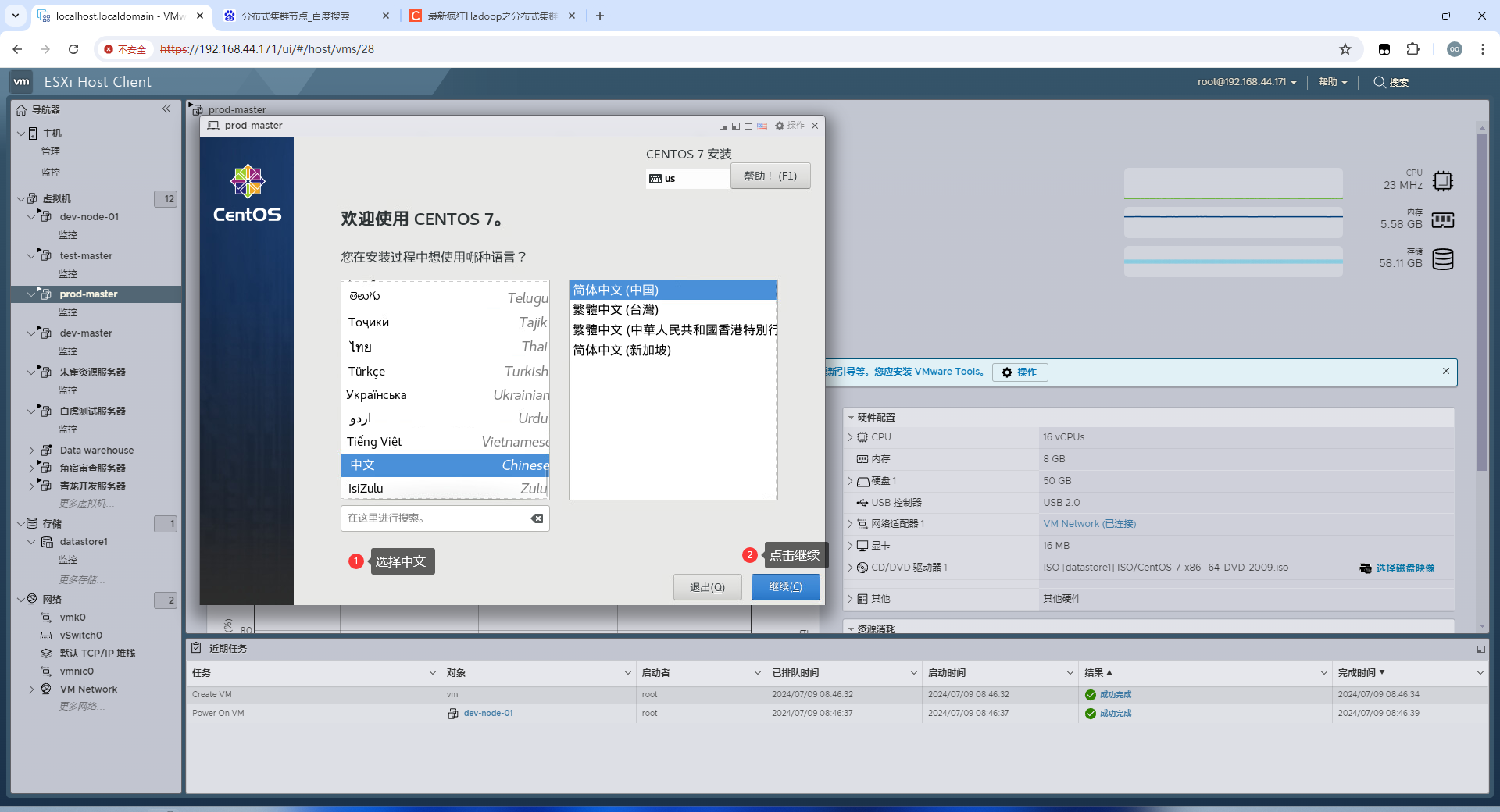Open the root@192.168.44.171 user dropdown
The height and width of the screenshot is (812, 1500).
click(1247, 82)
